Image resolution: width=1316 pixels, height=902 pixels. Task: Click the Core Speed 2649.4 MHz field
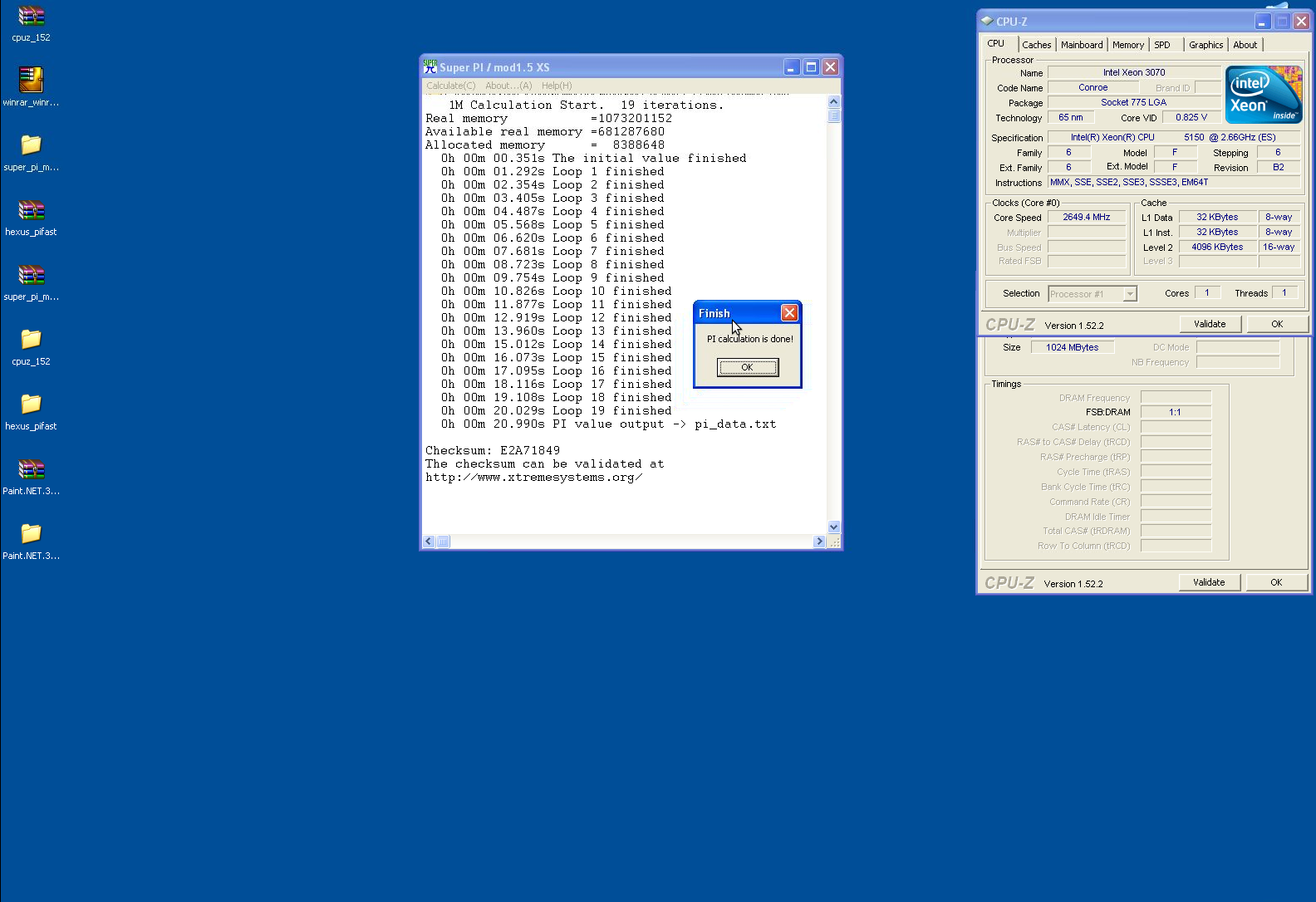(x=1087, y=217)
